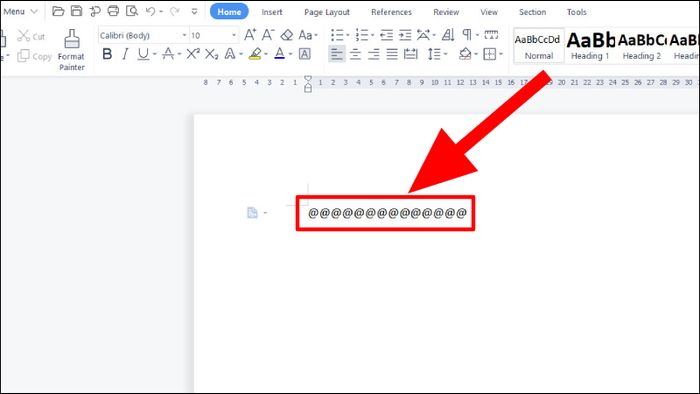Screen dimensions: 700x394
Task: Increase font size with the A+ icon
Action: [250, 35]
